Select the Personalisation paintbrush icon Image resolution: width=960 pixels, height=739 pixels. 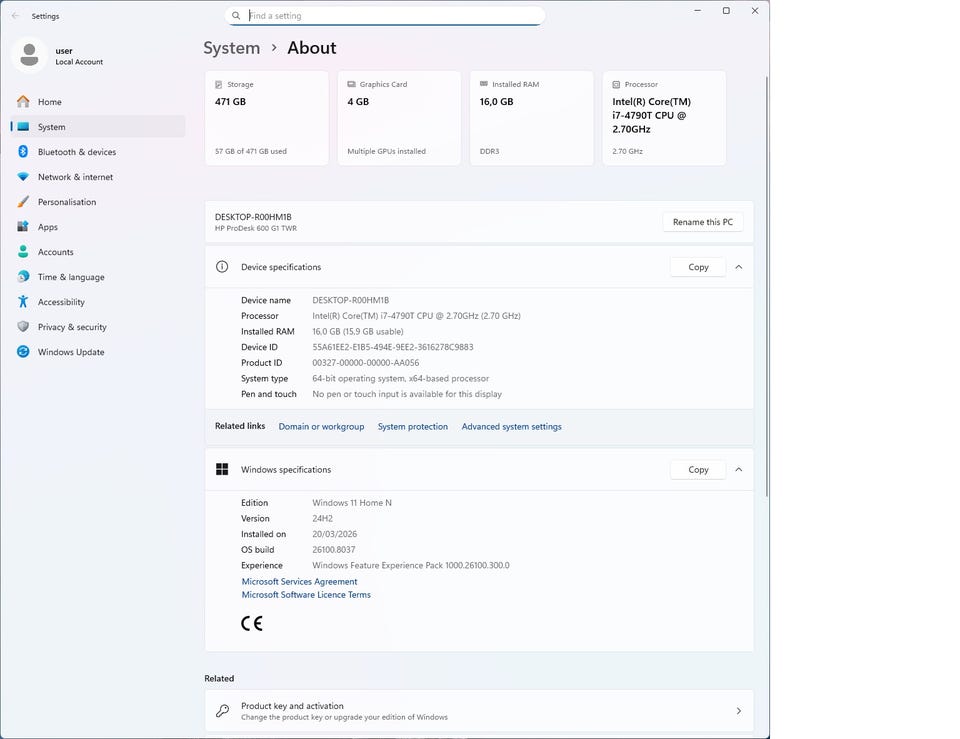click(x=23, y=202)
